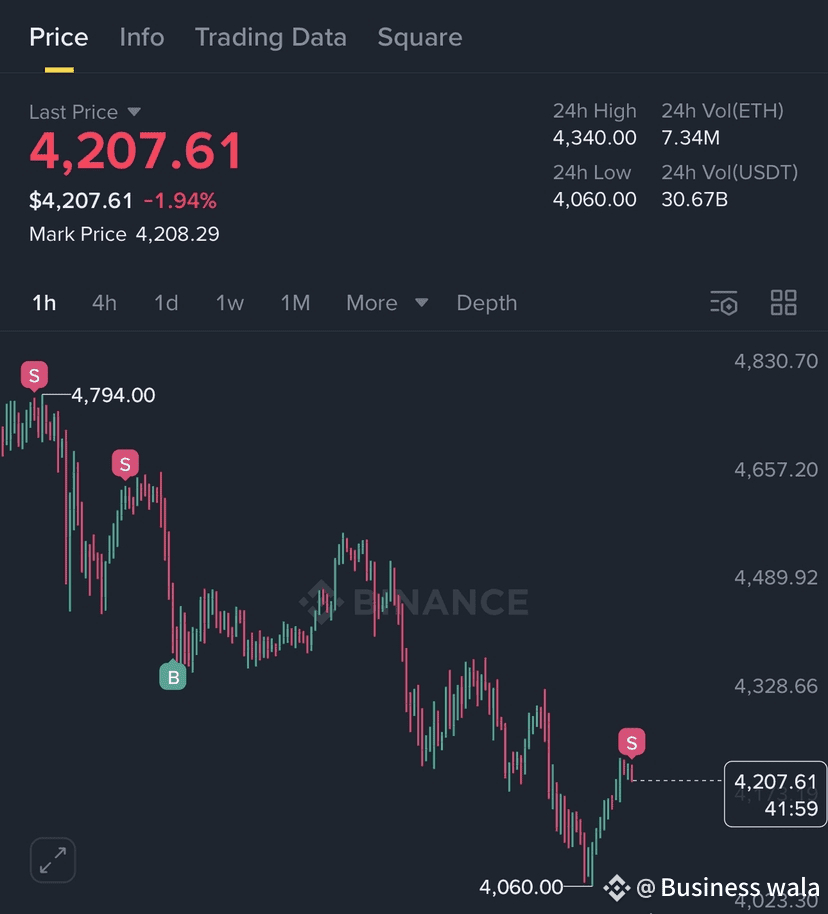This screenshot has height=914, width=828.
Task: Show the Depth chart view
Action: click(x=487, y=303)
